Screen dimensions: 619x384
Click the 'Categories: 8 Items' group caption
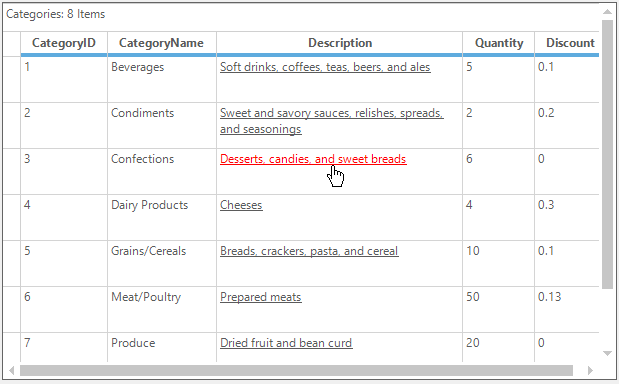click(x=56, y=14)
